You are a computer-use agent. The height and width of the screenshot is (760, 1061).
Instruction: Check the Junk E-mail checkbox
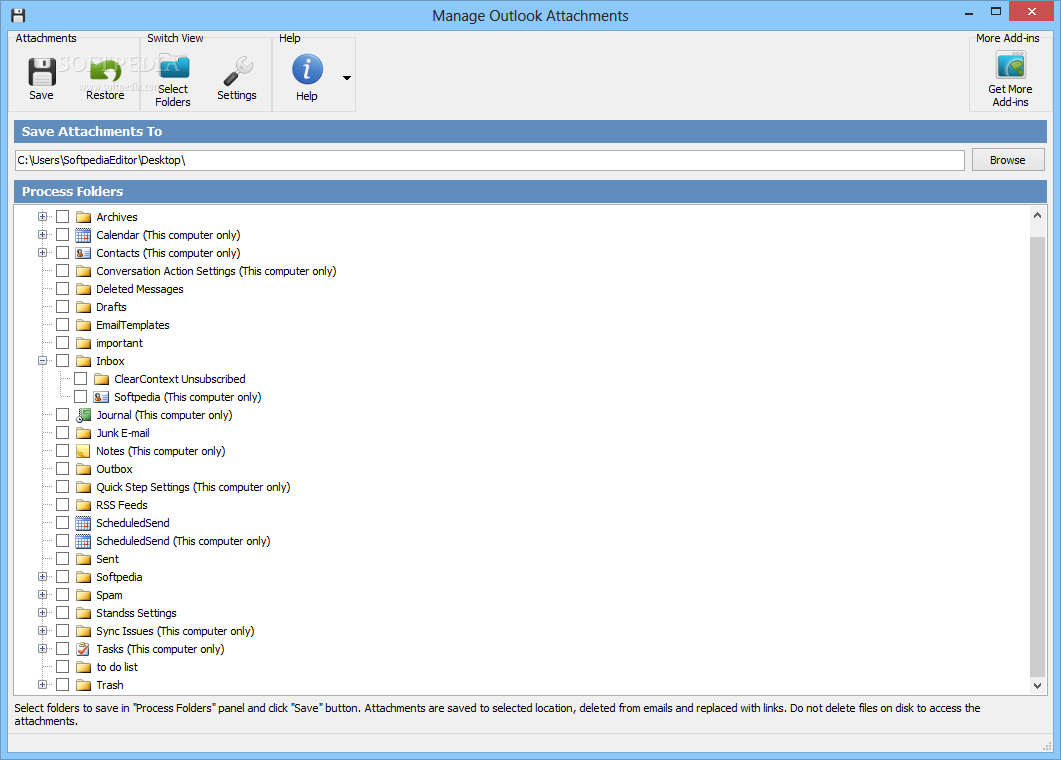click(x=62, y=432)
